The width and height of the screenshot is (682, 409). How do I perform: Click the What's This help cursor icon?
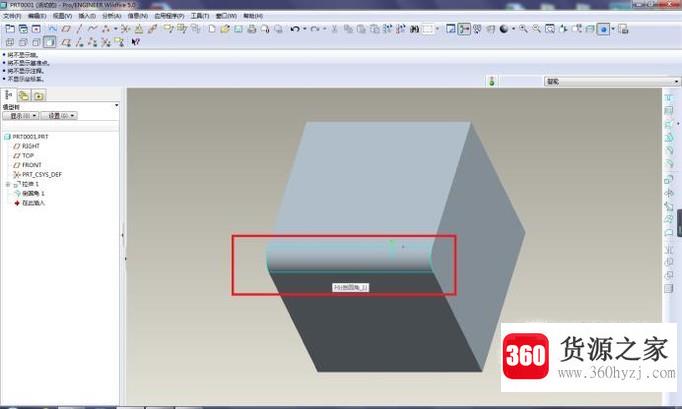pyautogui.click(x=136, y=42)
